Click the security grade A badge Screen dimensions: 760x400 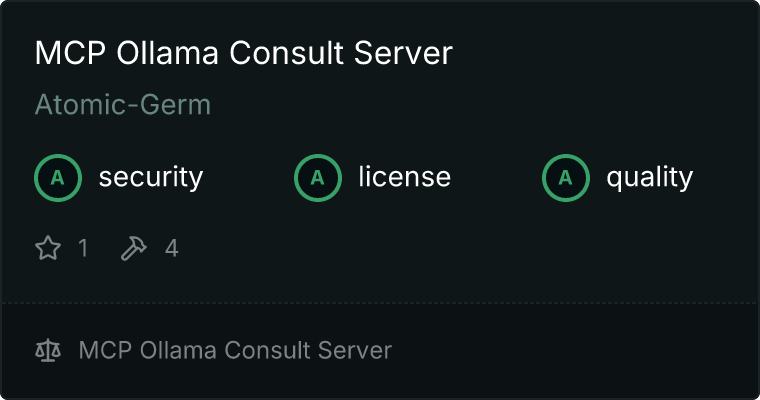pyautogui.click(x=58, y=178)
